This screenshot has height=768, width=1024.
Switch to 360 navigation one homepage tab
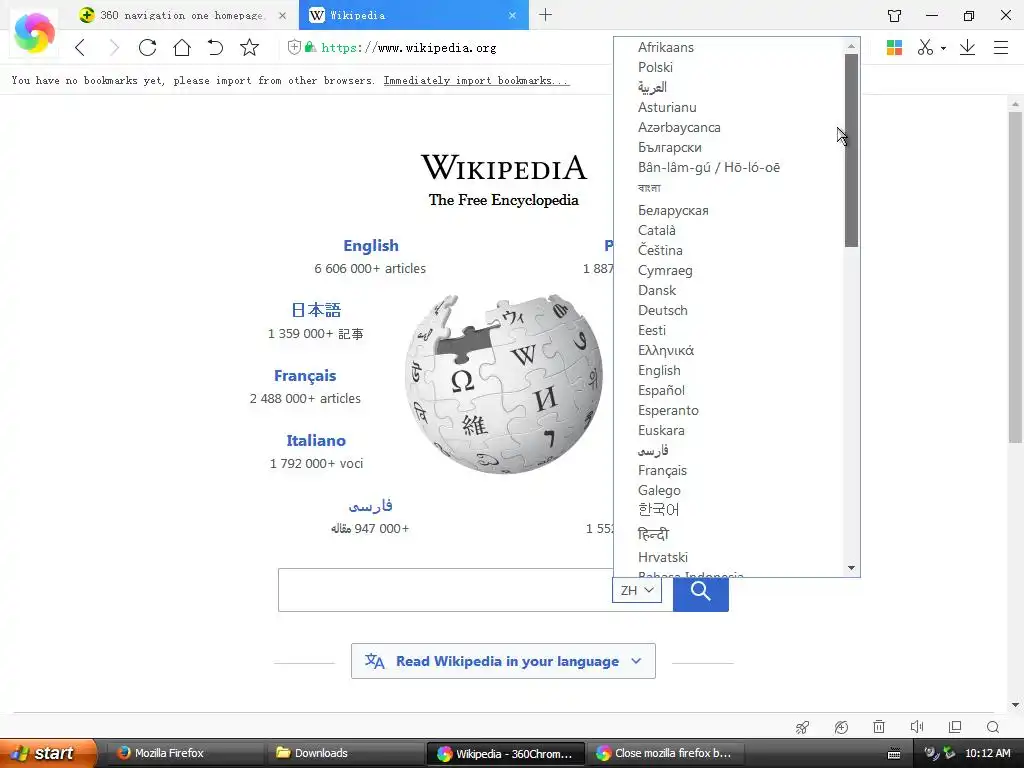(x=182, y=15)
